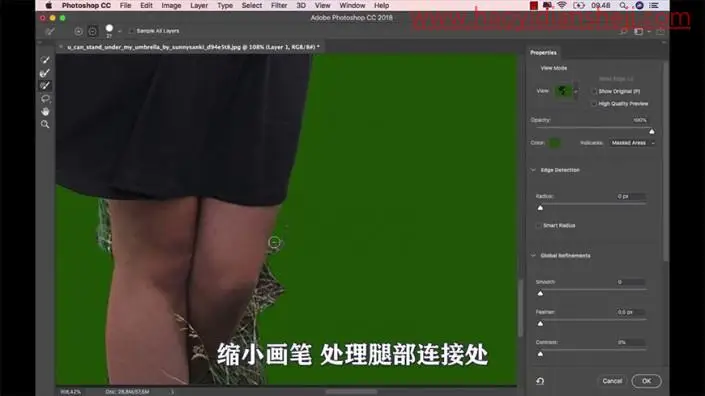Click the View mode thumbnail
705x396 pixels.
click(x=563, y=91)
